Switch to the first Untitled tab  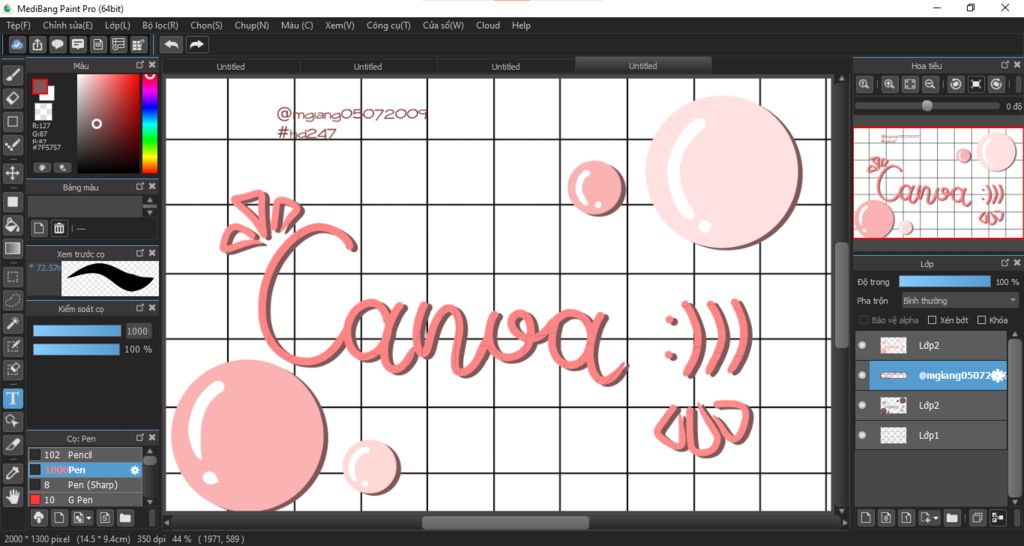click(231, 67)
